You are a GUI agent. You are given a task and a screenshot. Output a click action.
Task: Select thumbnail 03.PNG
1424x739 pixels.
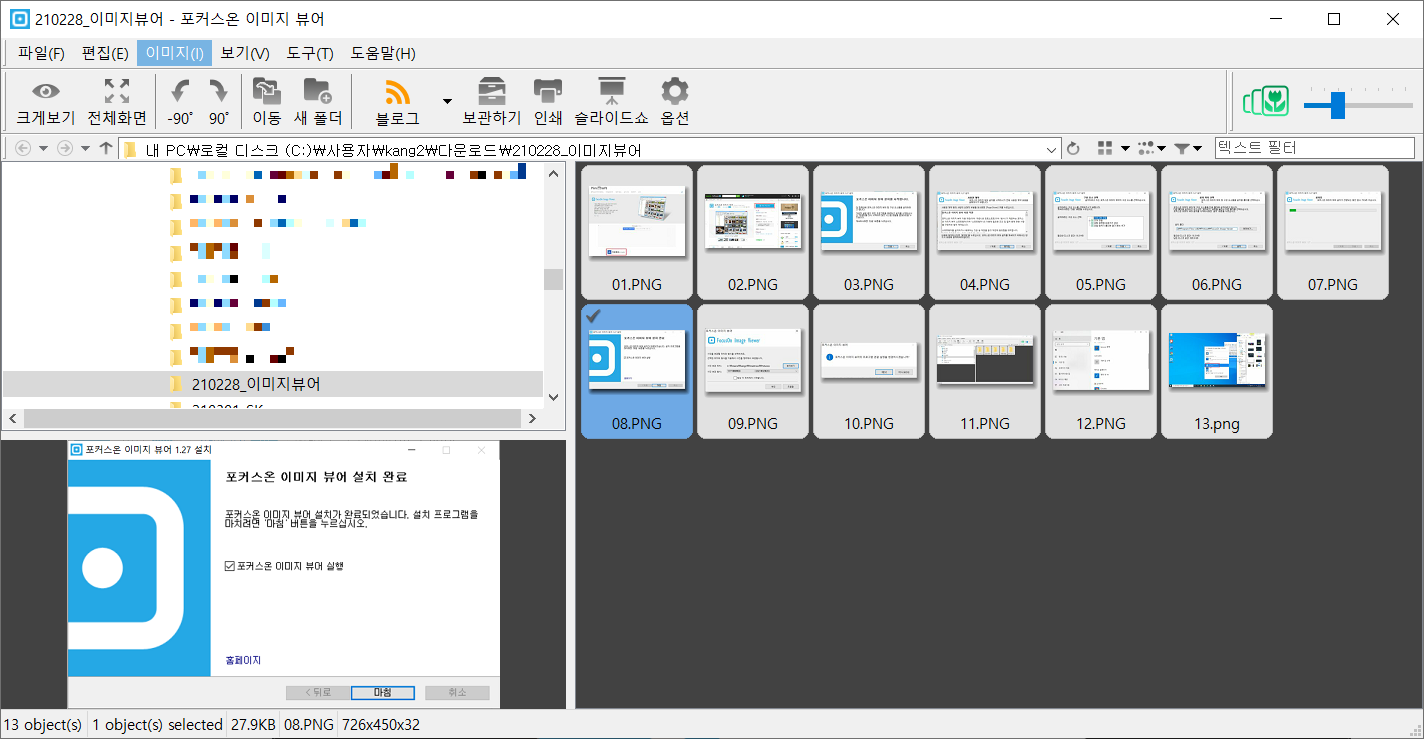[869, 232]
